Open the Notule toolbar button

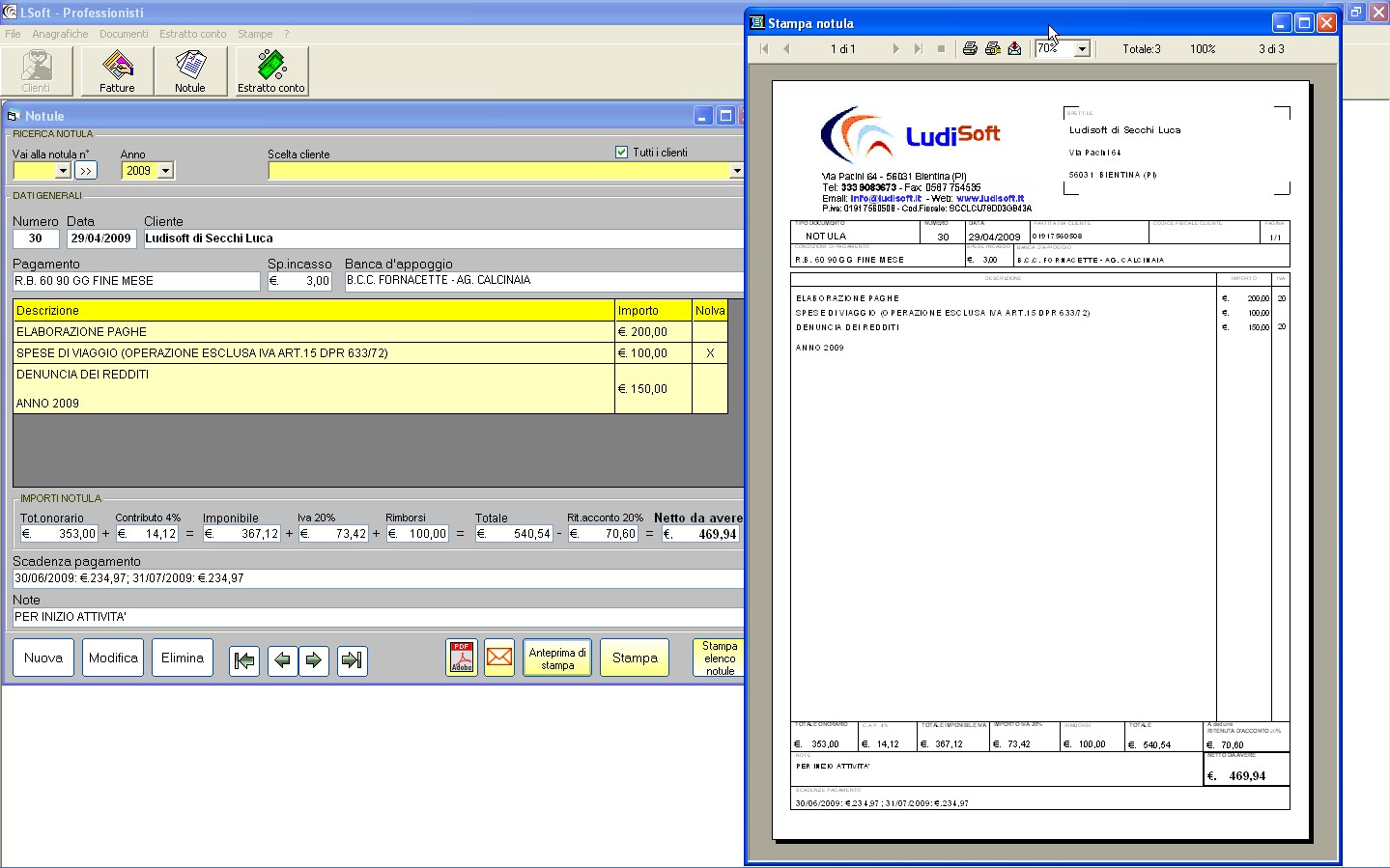(x=190, y=70)
